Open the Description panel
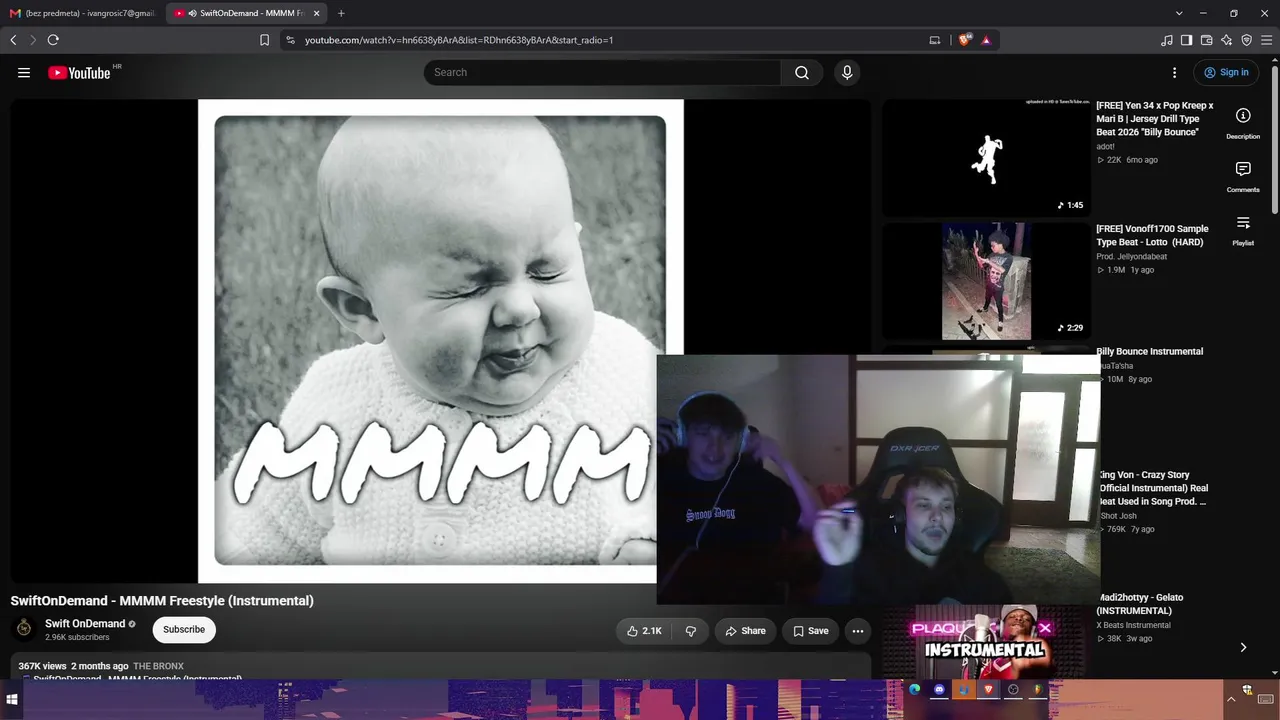Viewport: 1280px width, 720px height. (x=1243, y=123)
